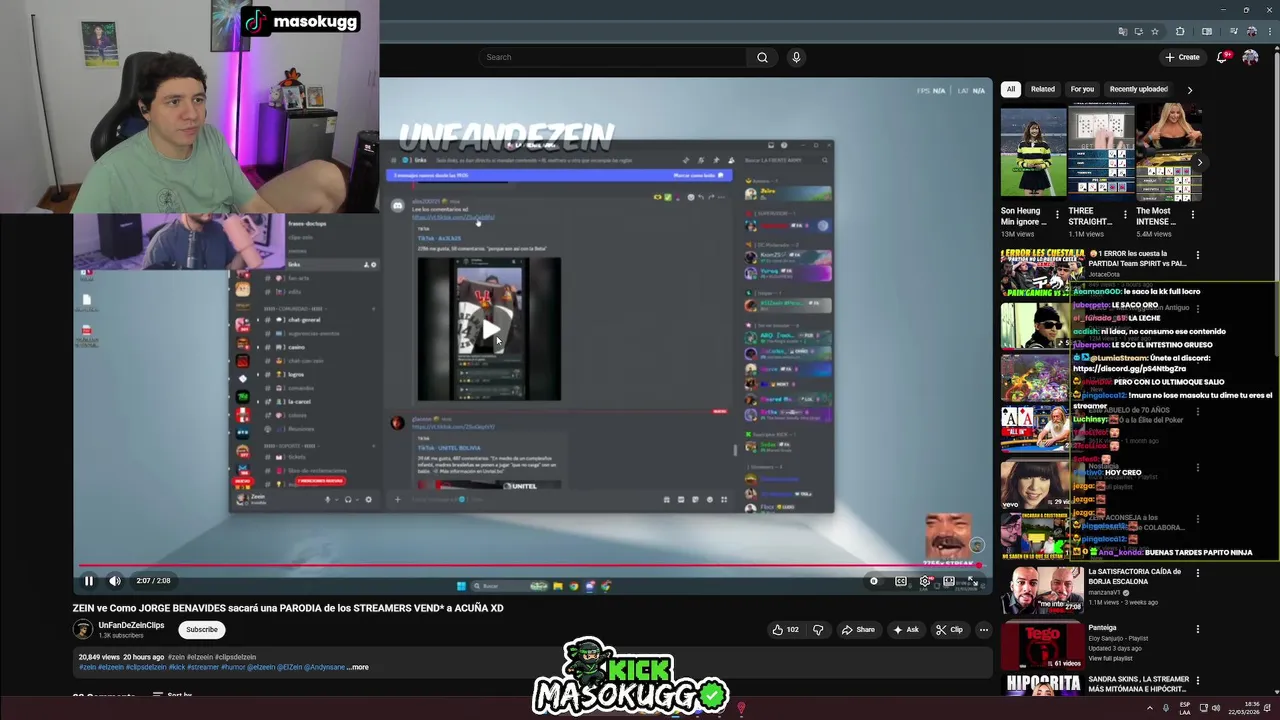The image size is (1280, 720).
Task: Create a Clip of the video
Action: (x=949, y=630)
